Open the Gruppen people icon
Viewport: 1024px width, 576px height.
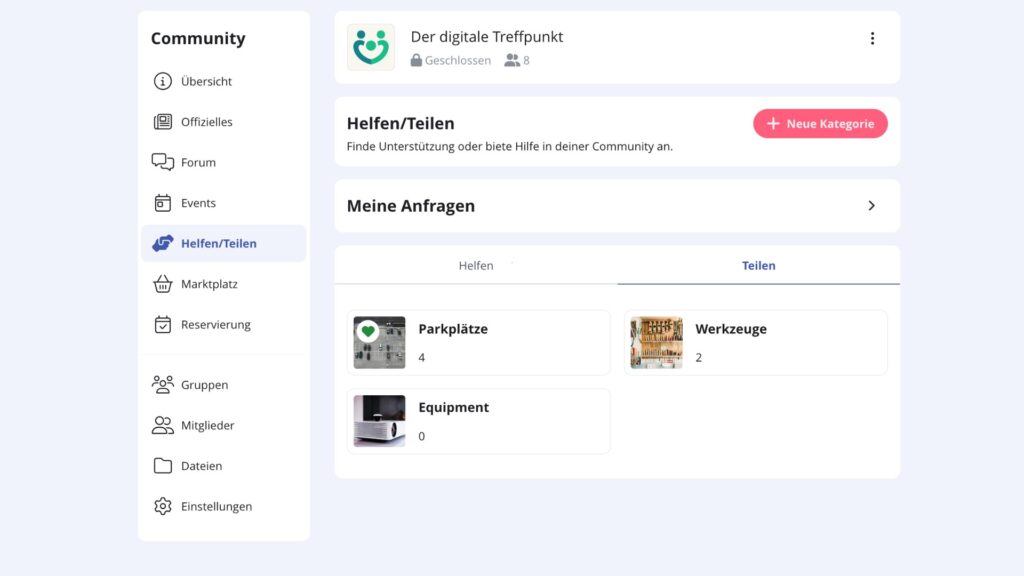[x=163, y=384]
